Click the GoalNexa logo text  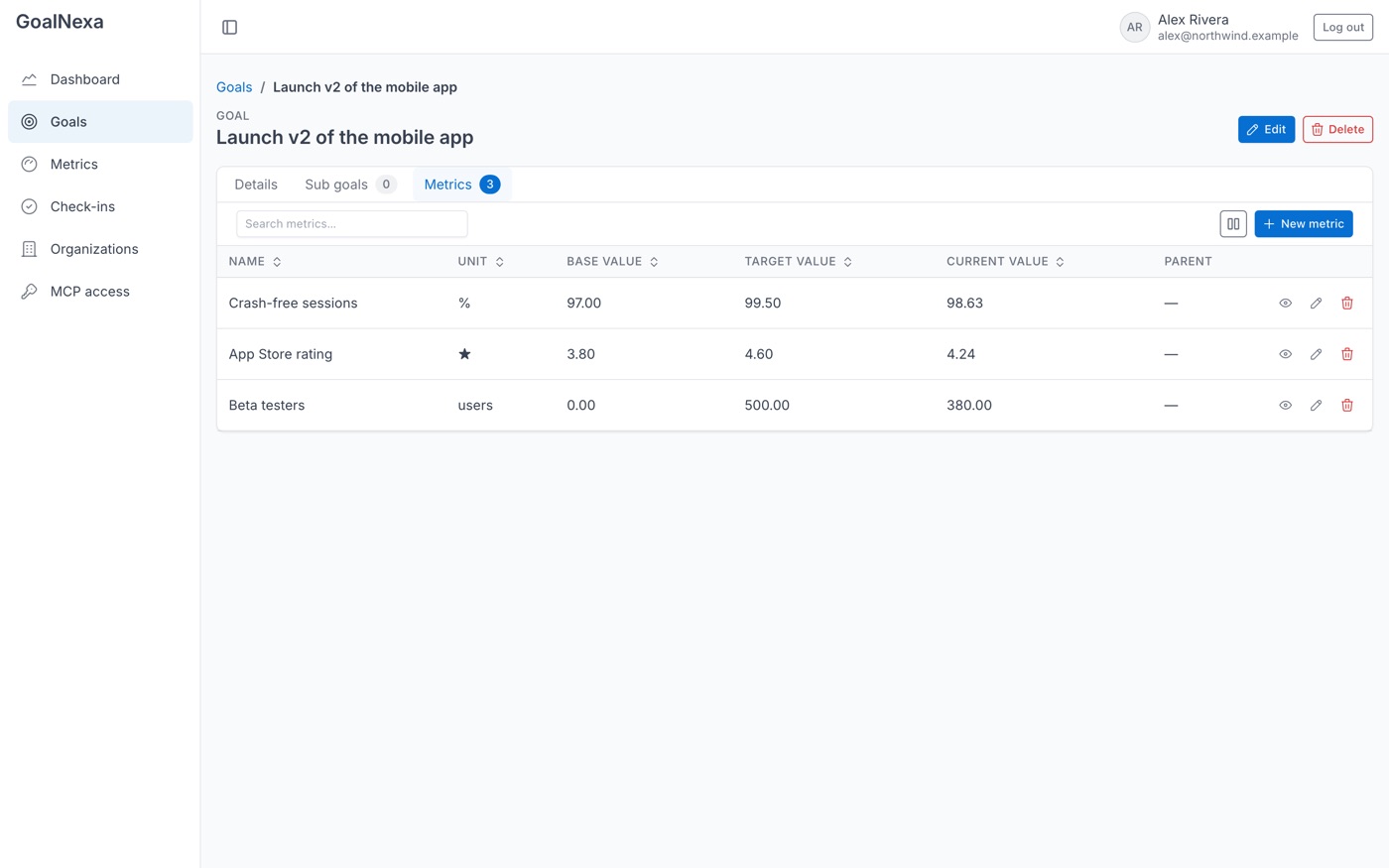pos(60,22)
